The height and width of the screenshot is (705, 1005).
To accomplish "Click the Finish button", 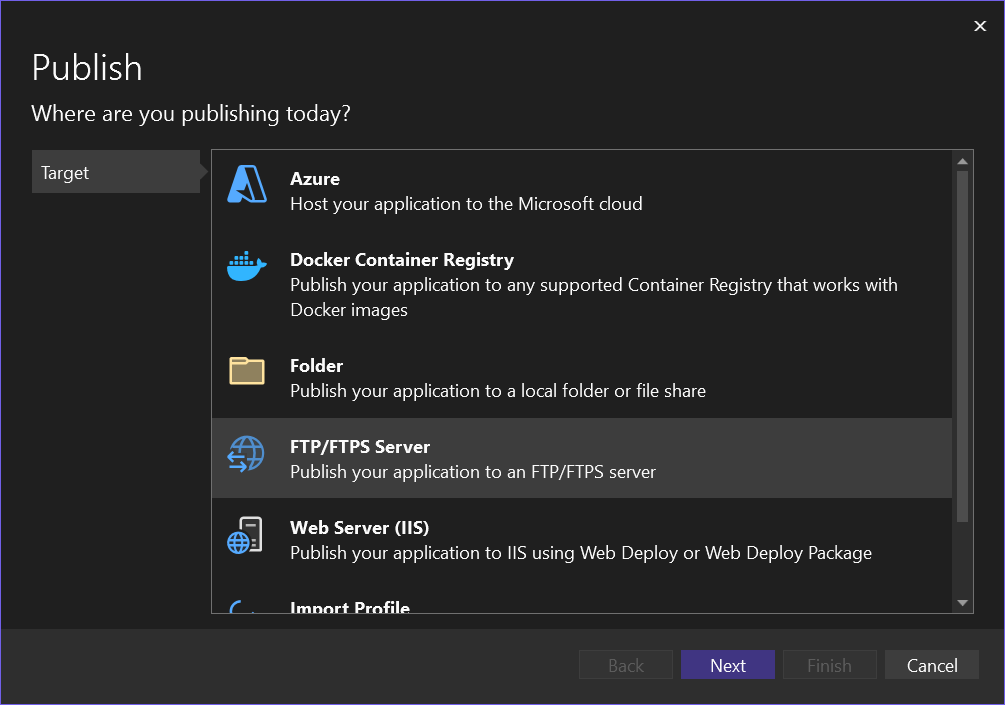I will click(829, 665).
